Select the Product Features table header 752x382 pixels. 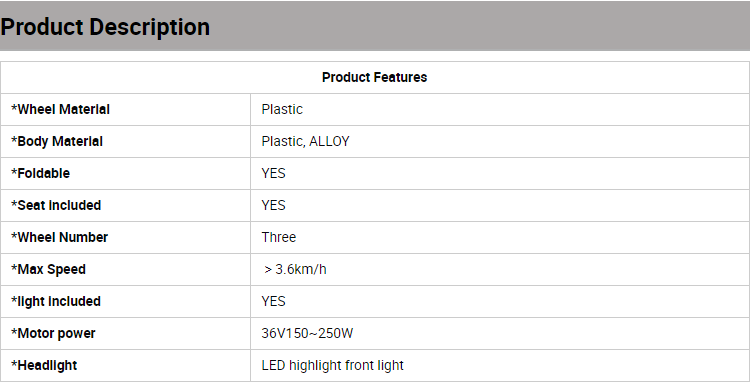tap(375, 77)
